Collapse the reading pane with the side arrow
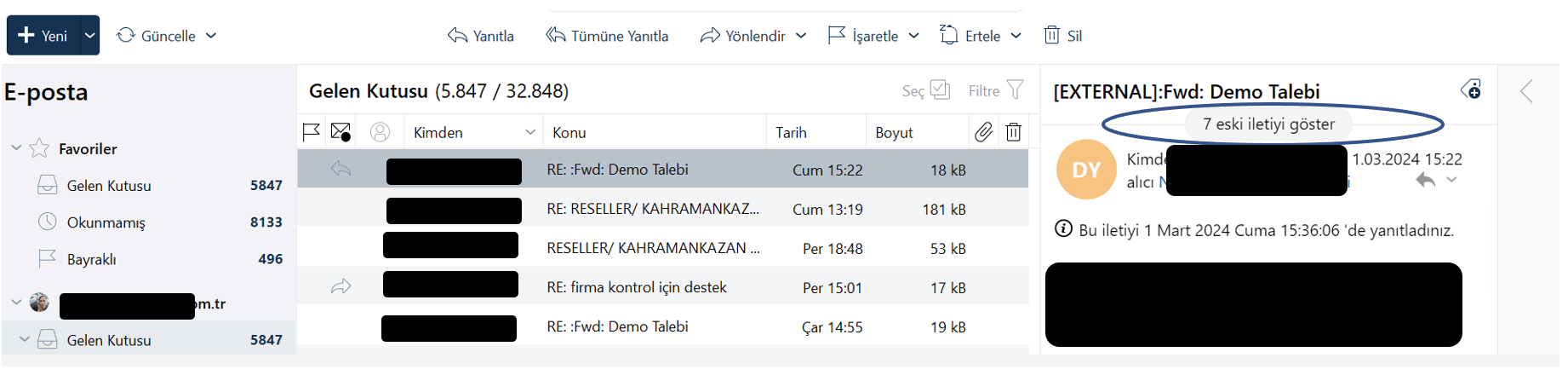This screenshot has height=375, width=1568. (x=1526, y=91)
